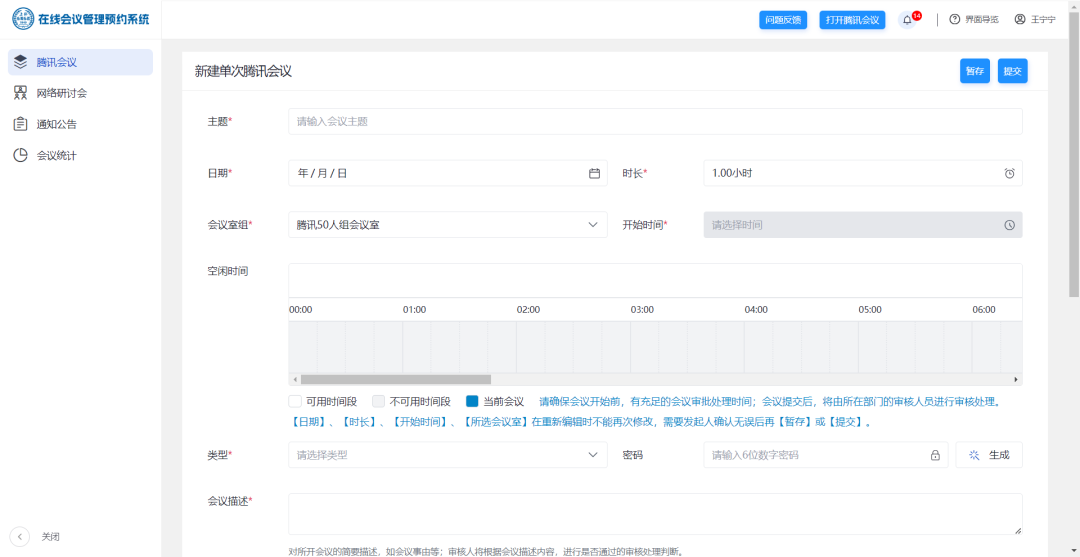
Task: Click the 生成 password button
Action: coord(989,455)
